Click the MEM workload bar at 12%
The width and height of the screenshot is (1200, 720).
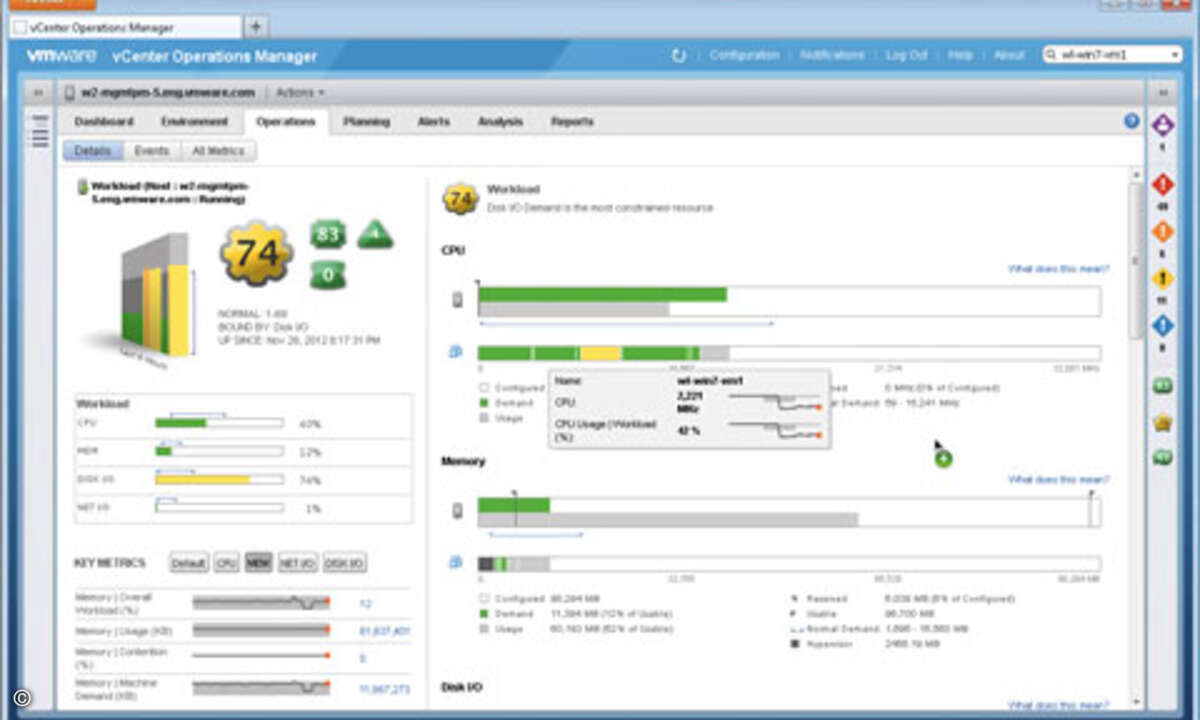click(219, 451)
